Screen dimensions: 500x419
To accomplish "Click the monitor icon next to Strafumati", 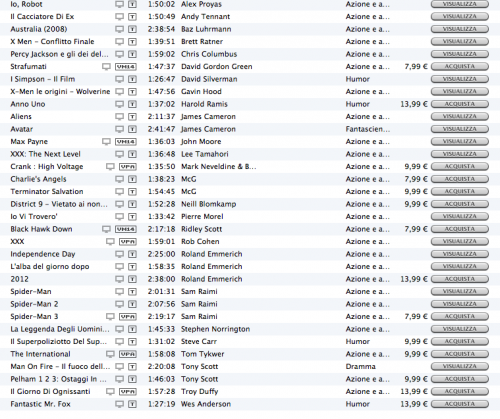I will click(x=106, y=67).
